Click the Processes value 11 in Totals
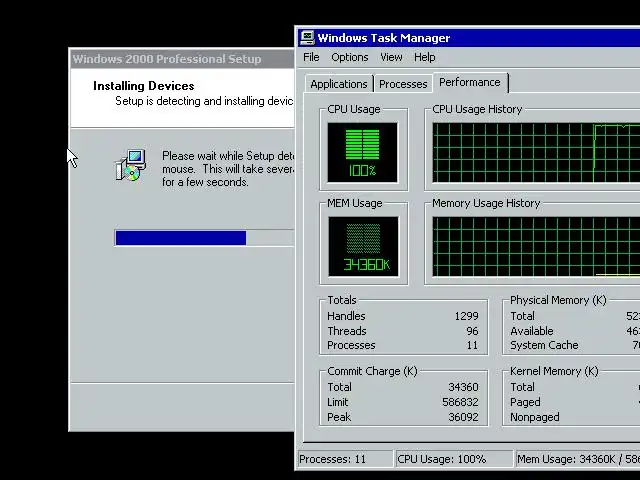Image resolution: width=640 pixels, height=480 pixels. click(x=472, y=345)
